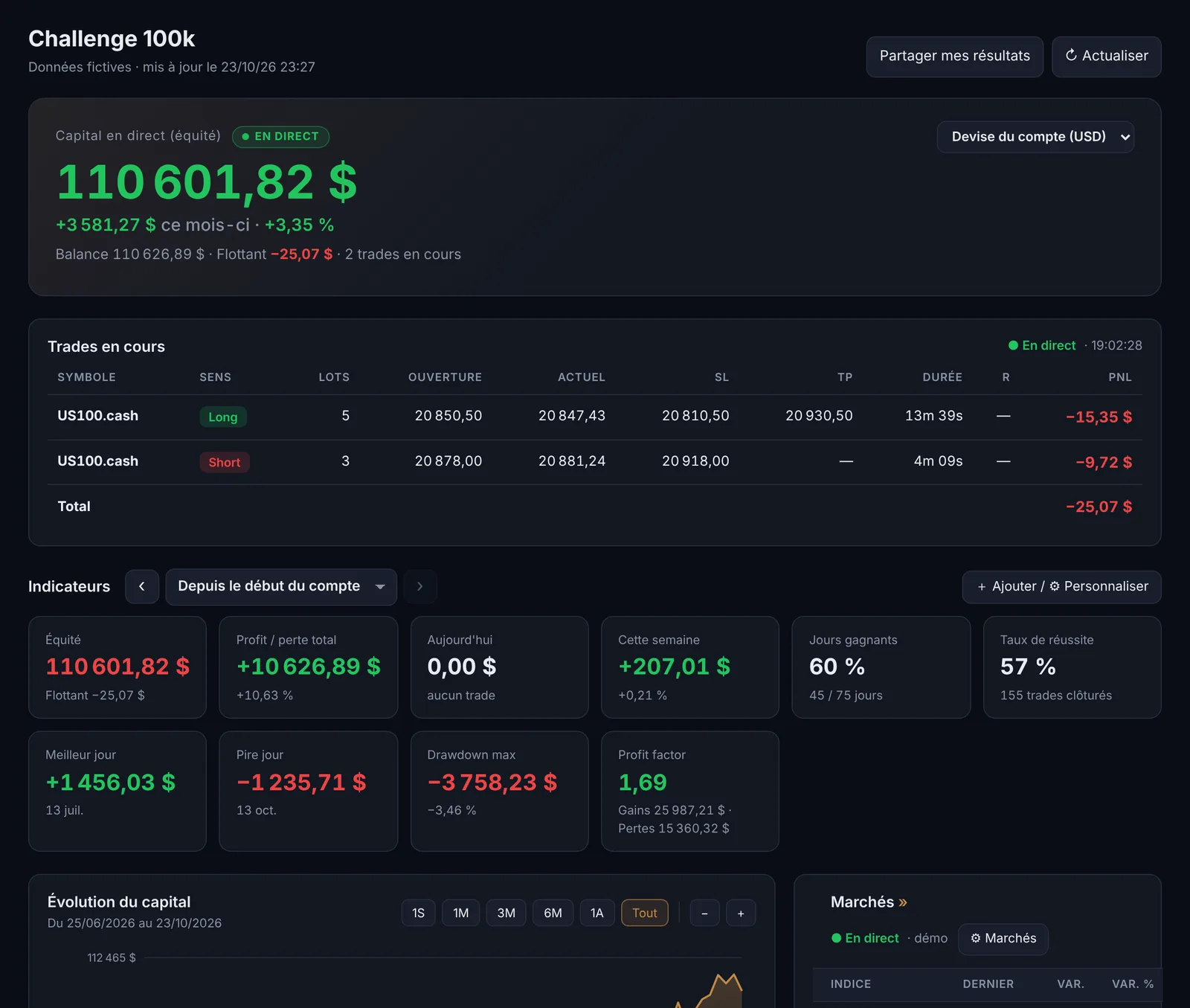
Task: Go to previous indicator period arrow
Action: pos(142,587)
